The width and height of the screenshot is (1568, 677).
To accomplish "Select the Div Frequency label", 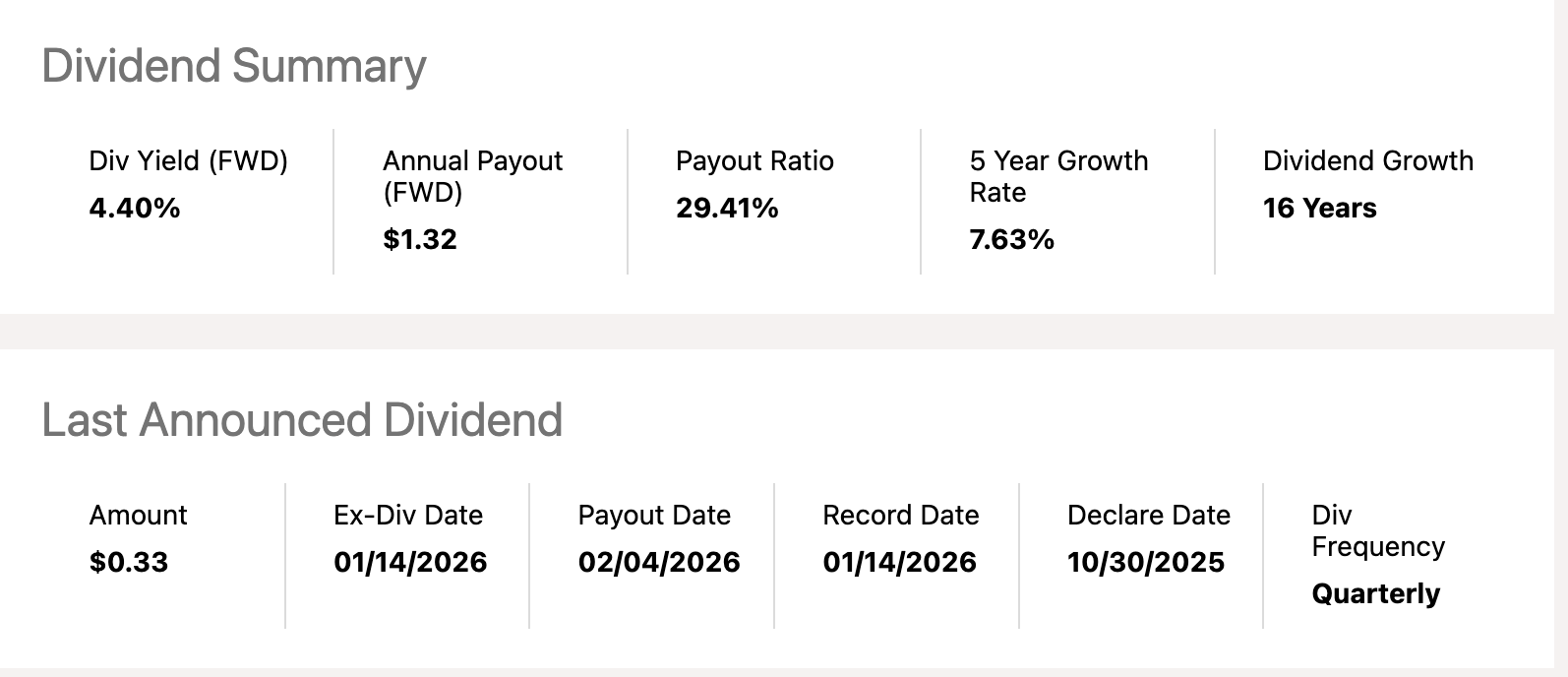I will coord(1377,530).
